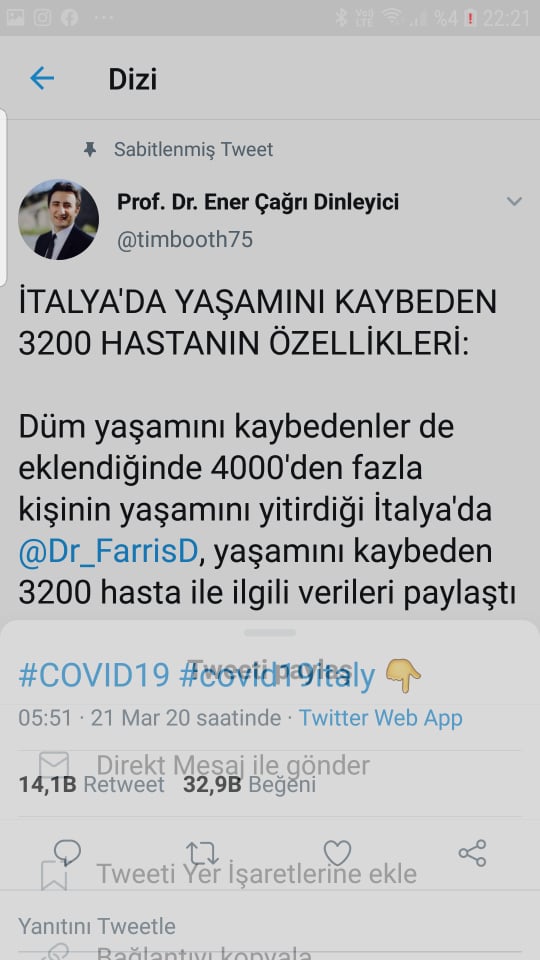The height and width of the screenshot is (960, 540).
Task: Open the author name Prof. Dr. Ener Çağrı Dinleyici
Action: coord(258,202)
